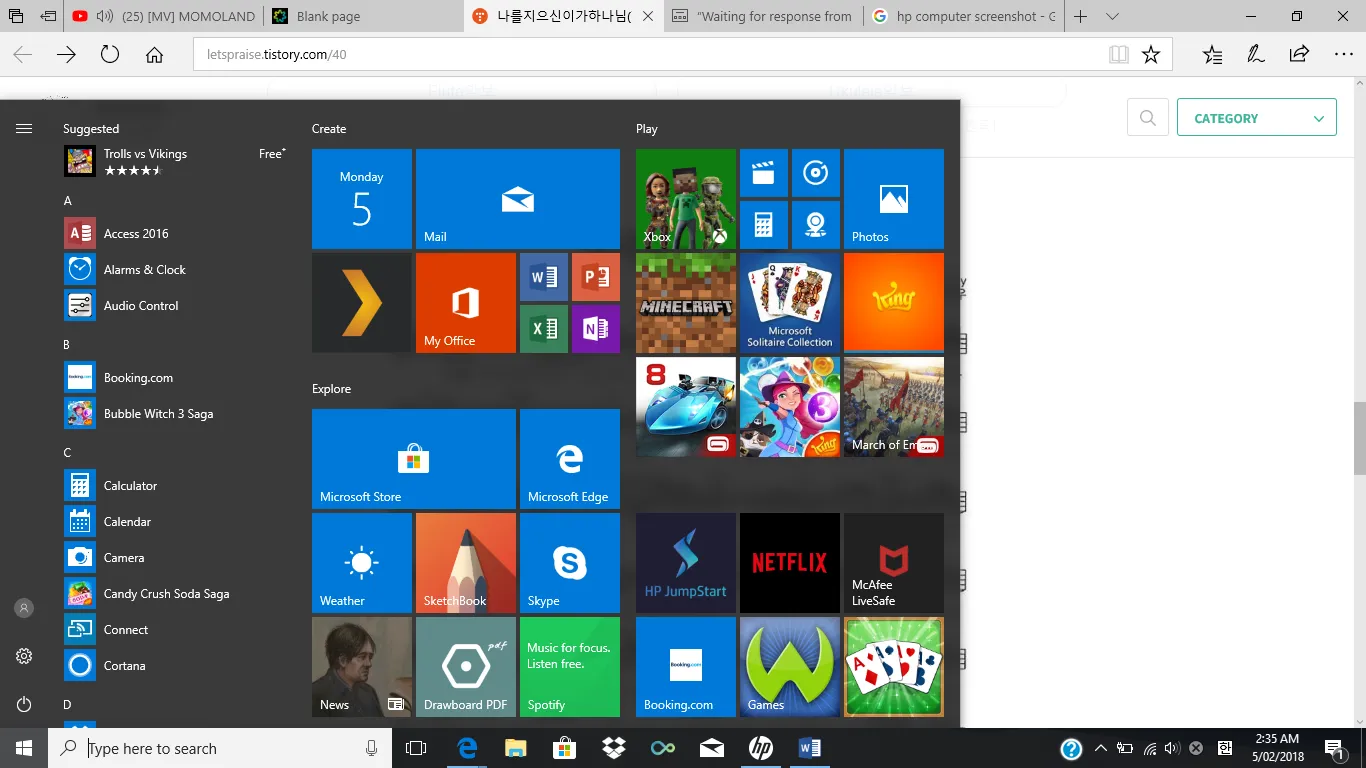Toggle the Reading view icon in address bar

pos(1119,55)
